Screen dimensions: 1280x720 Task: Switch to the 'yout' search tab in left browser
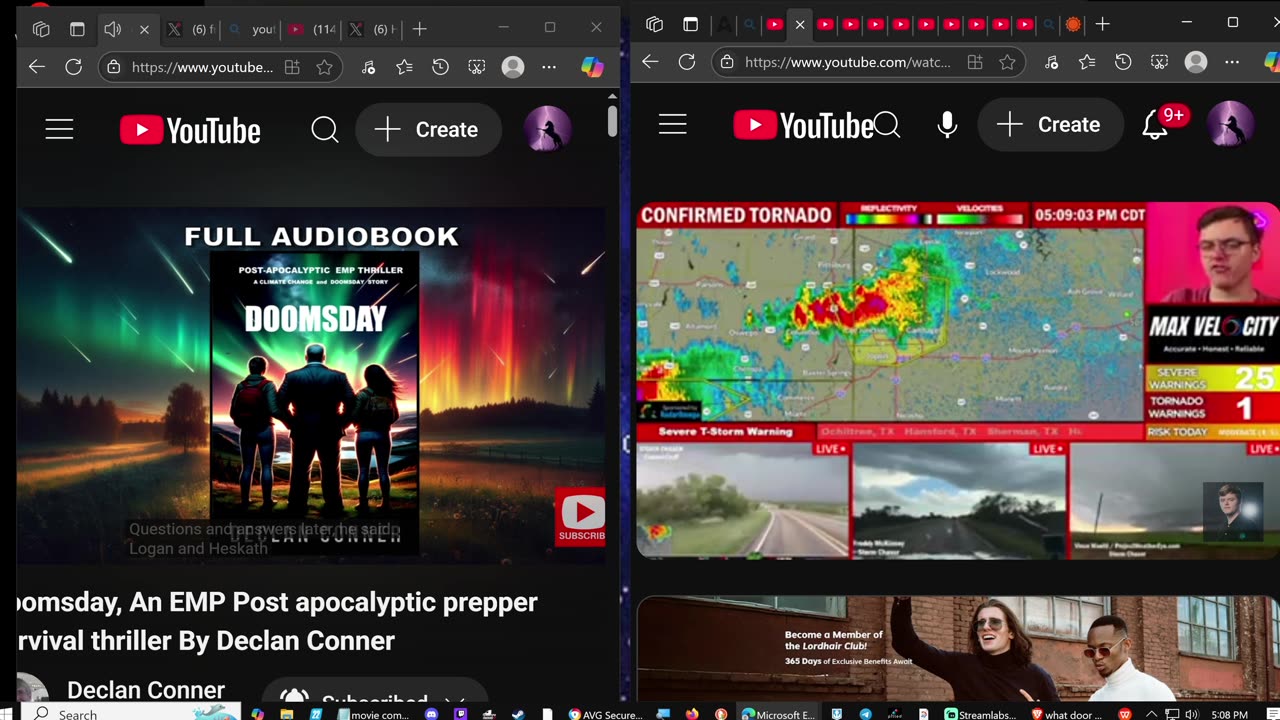click(252, 29)
